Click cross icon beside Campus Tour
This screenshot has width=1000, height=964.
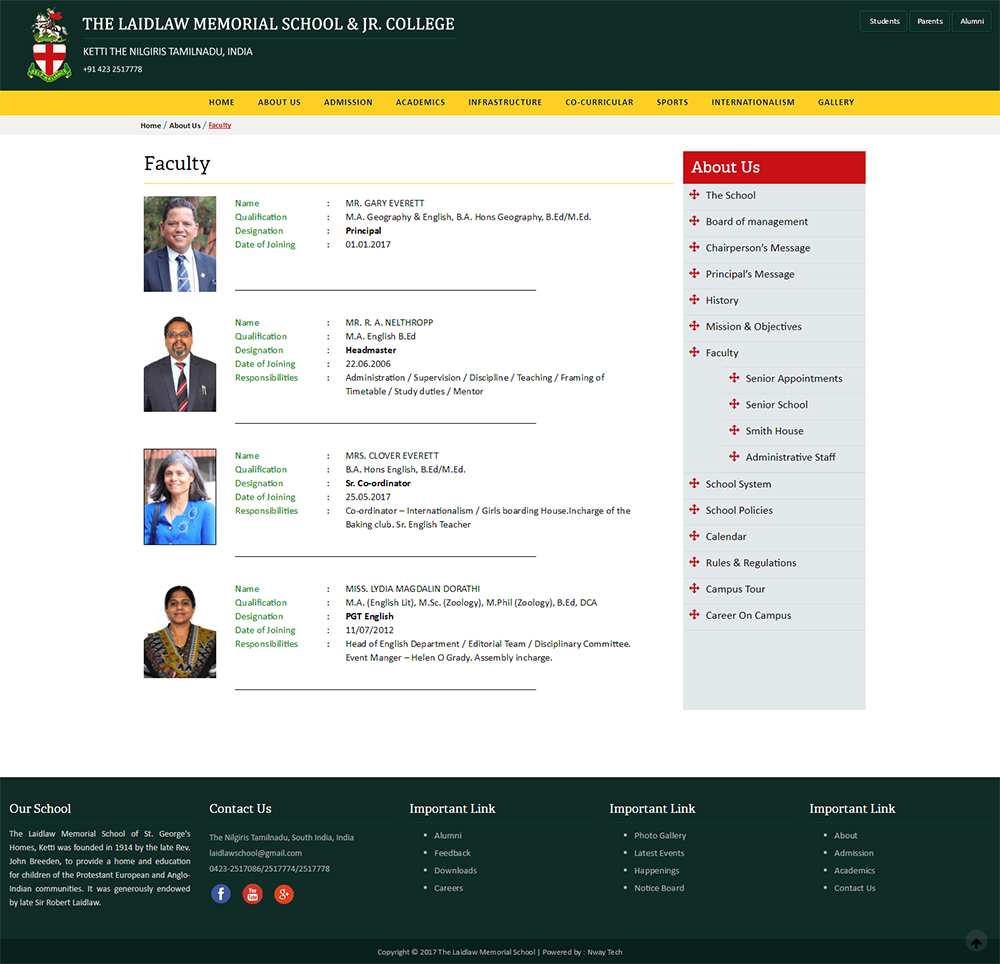point(694,589)
